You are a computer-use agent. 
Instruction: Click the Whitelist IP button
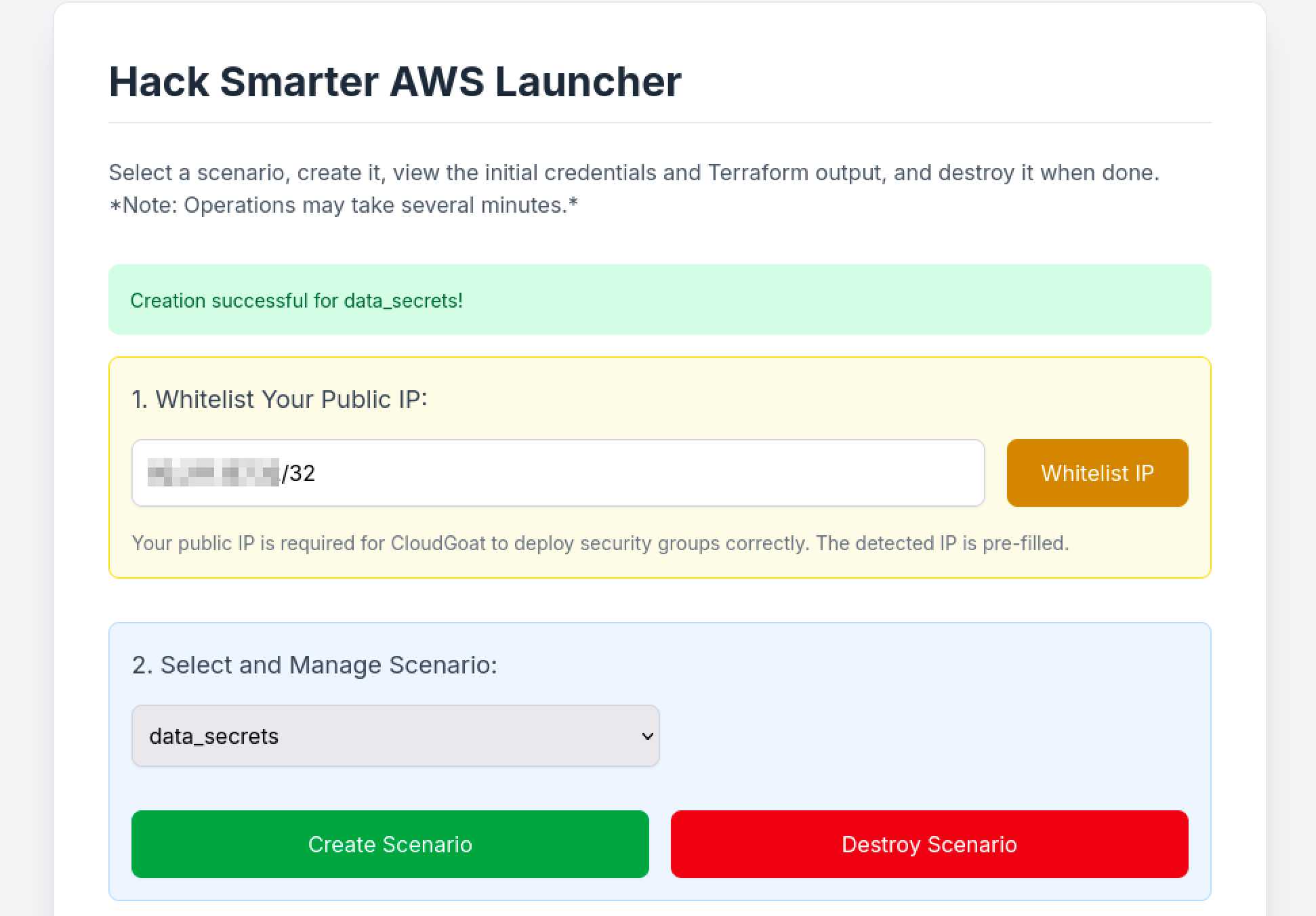[x=1097, y=473]
